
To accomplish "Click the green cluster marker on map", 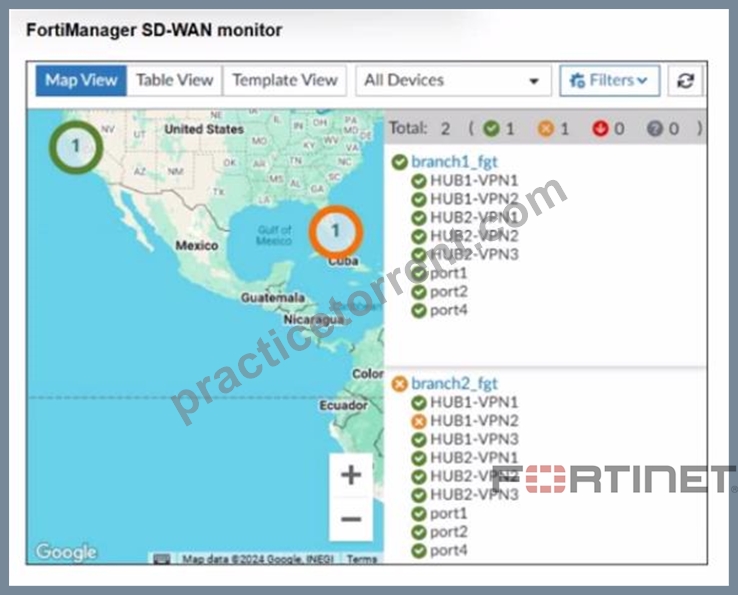I will click(x=76, y=147).
